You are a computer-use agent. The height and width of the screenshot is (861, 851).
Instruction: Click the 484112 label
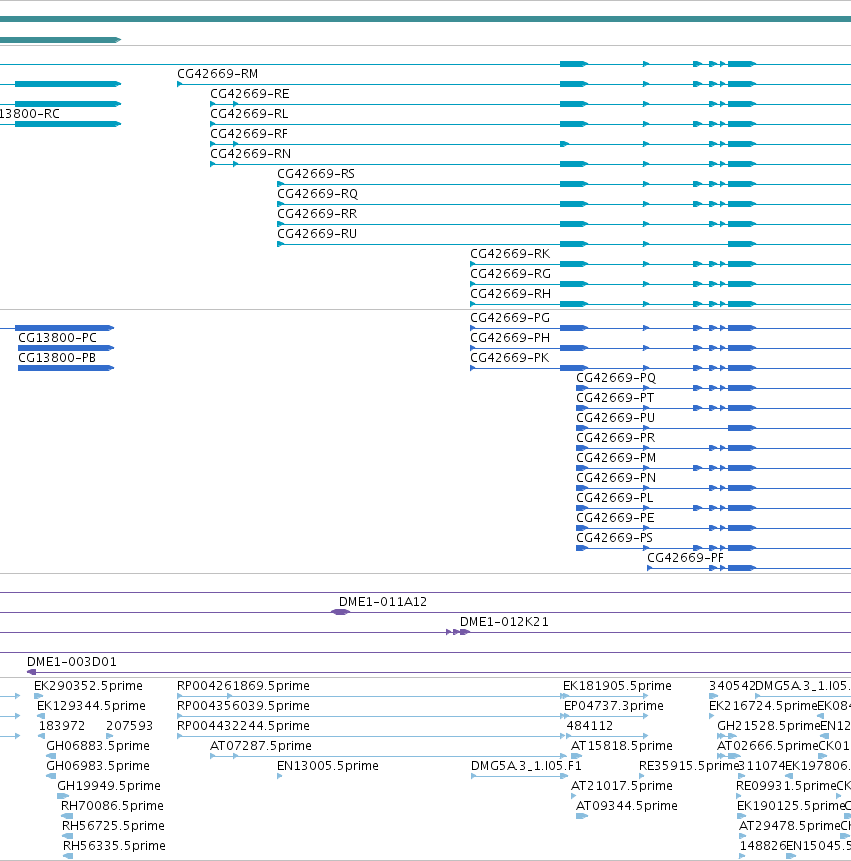point(590,726)
